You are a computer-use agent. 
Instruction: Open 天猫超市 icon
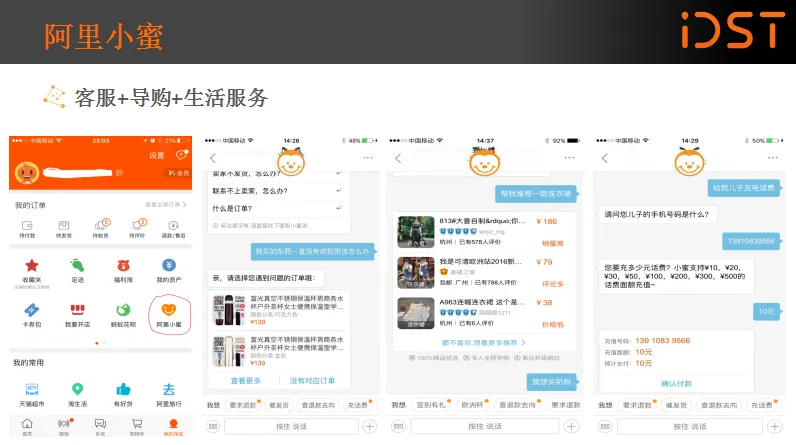click(31, 389)
